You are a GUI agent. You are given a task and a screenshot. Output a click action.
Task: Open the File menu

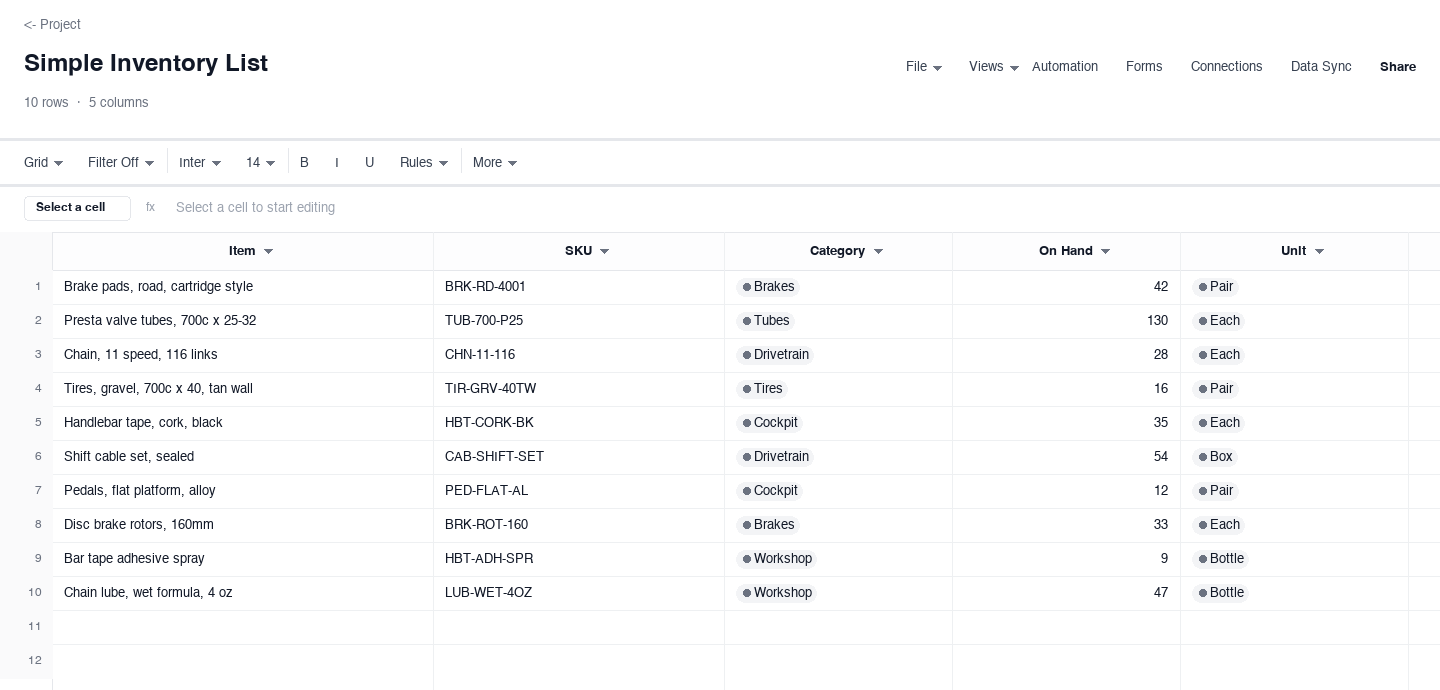[x=924, y=67]
